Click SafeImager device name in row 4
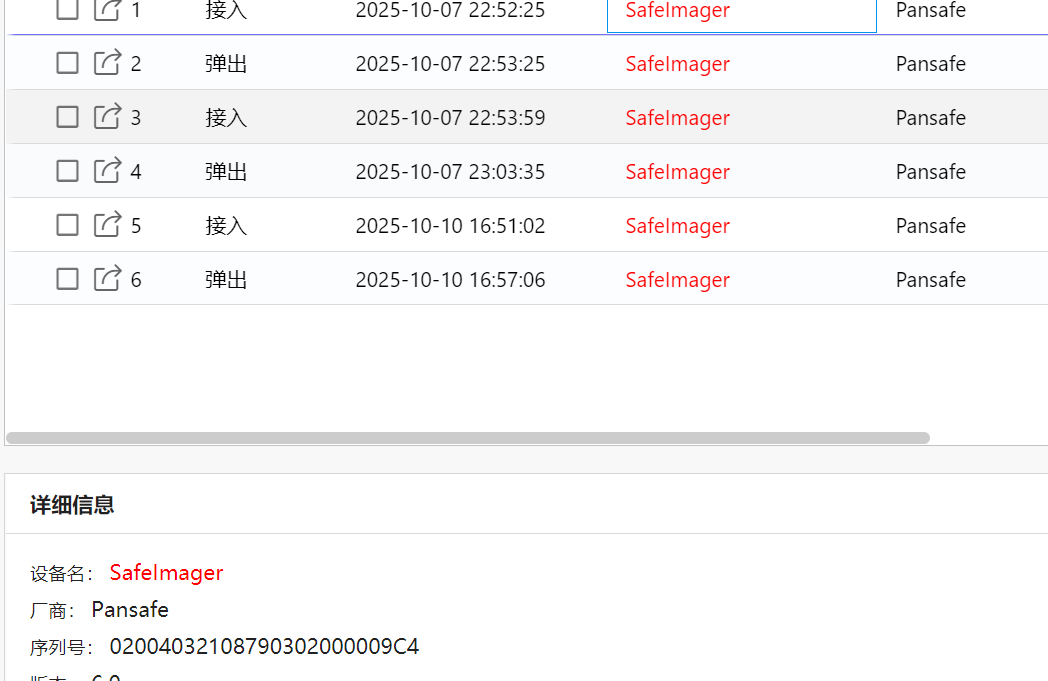 pos(677,172)
